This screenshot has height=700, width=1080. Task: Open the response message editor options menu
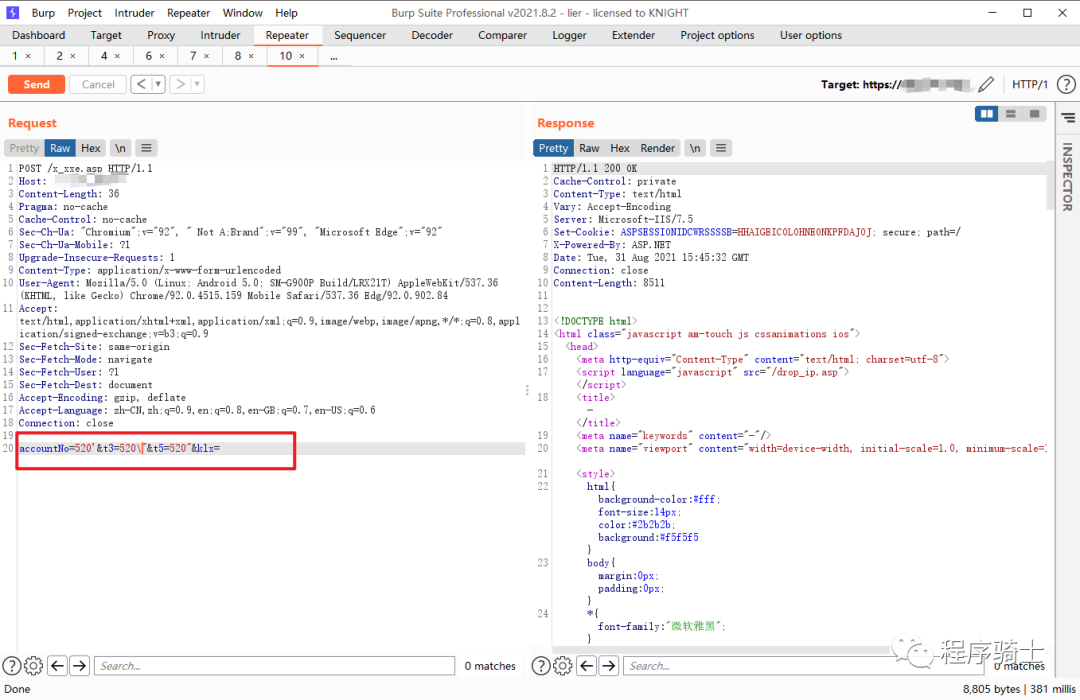point(721,148)
